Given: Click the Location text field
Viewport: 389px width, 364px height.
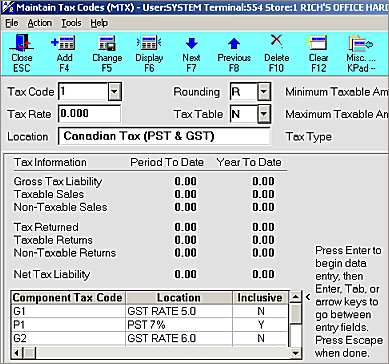Looking at the screenshot, I should click(164, 136).
